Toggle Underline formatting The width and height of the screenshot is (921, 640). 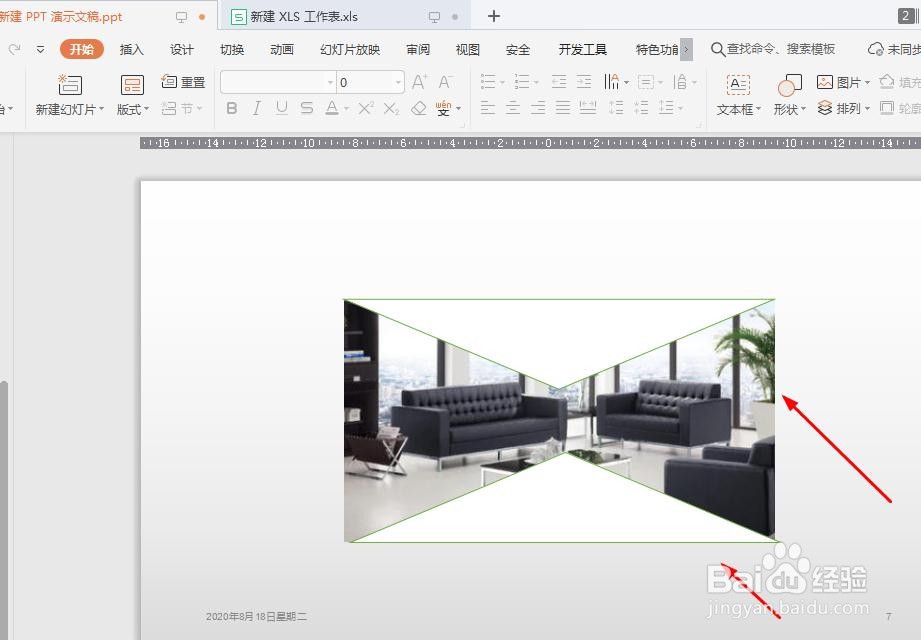tap(281, 109)
